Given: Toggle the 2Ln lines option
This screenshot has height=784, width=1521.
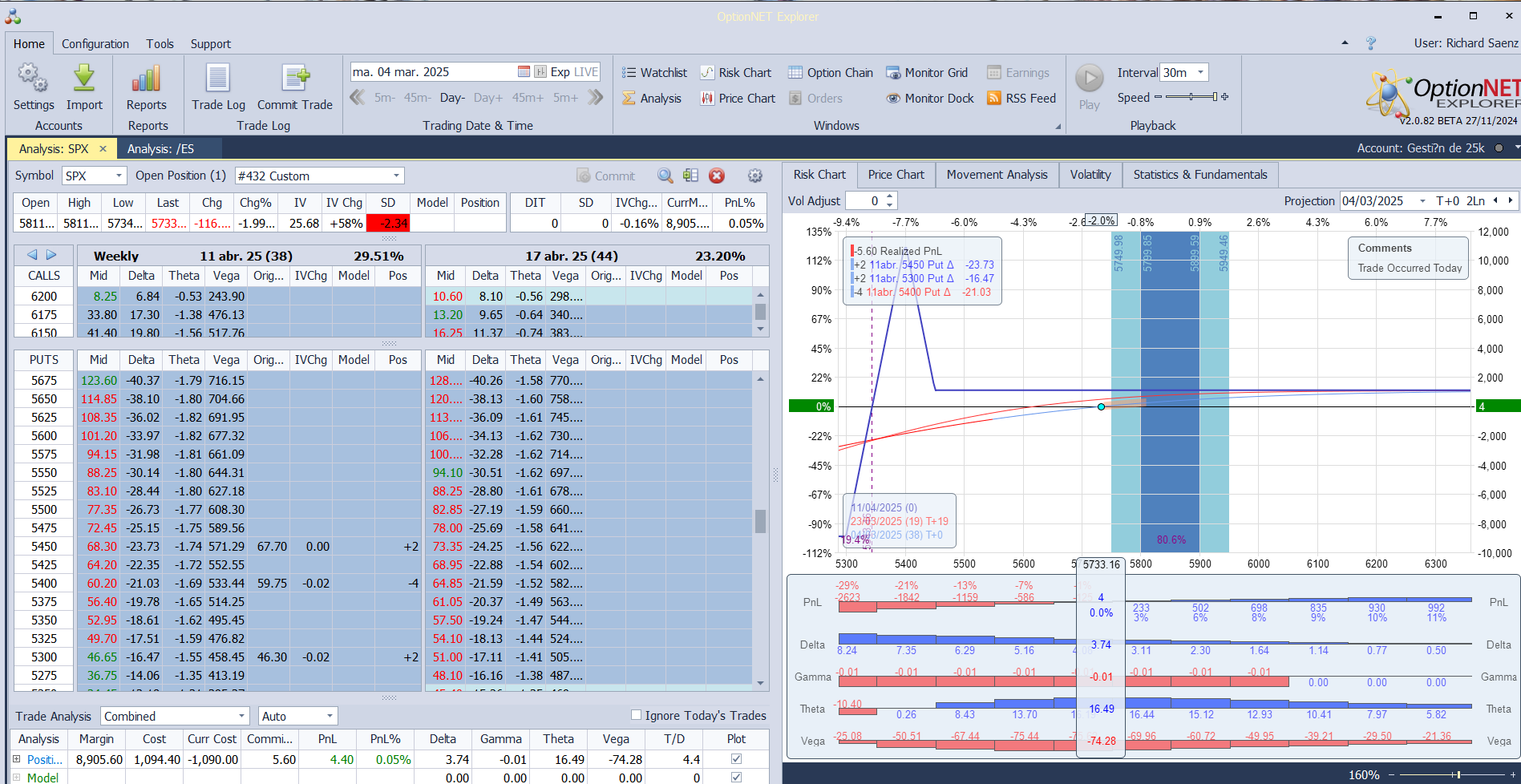Looking at the screenshot, I should tap(1475, 200).
